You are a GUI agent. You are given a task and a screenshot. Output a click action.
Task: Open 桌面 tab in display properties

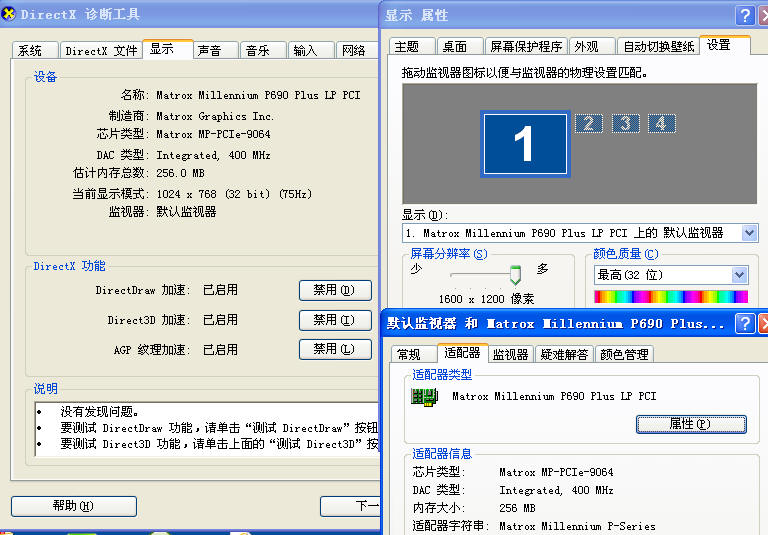(x=459, y=47)
